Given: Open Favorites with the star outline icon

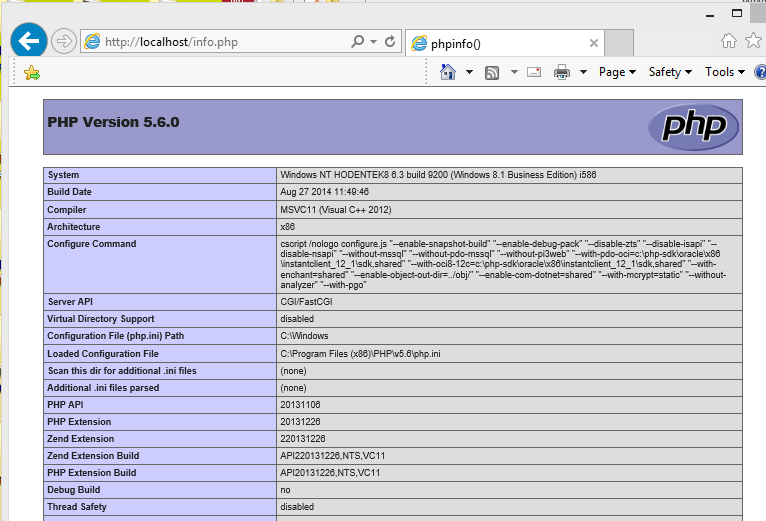Looking at the screenshot, I should coord(753,41).
